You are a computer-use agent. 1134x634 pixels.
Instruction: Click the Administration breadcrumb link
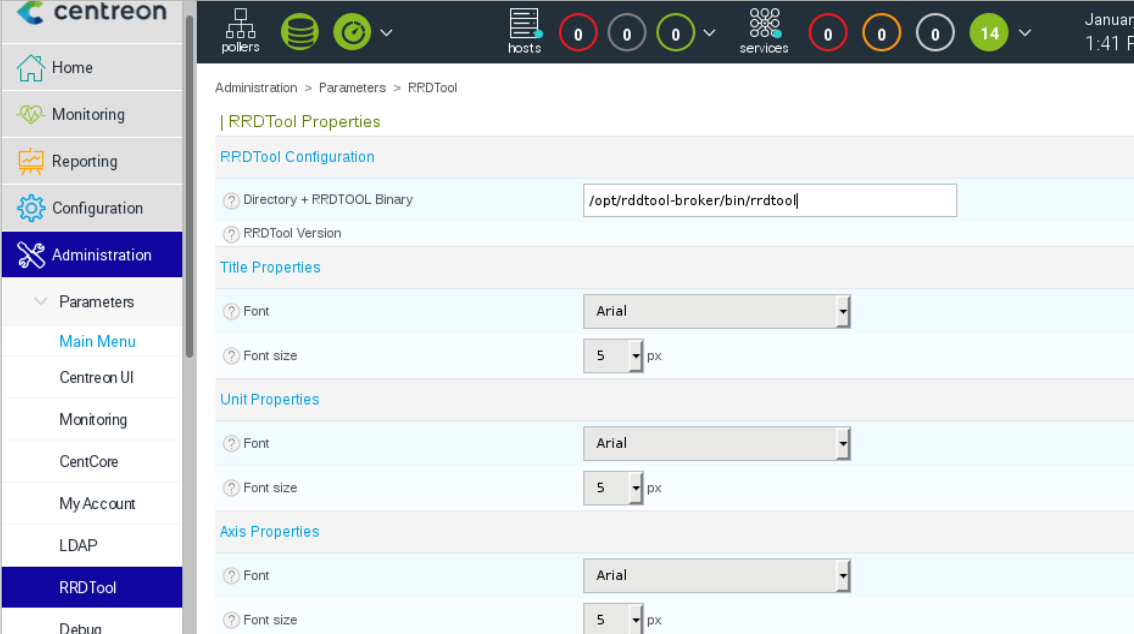click(x=256, y=88)
